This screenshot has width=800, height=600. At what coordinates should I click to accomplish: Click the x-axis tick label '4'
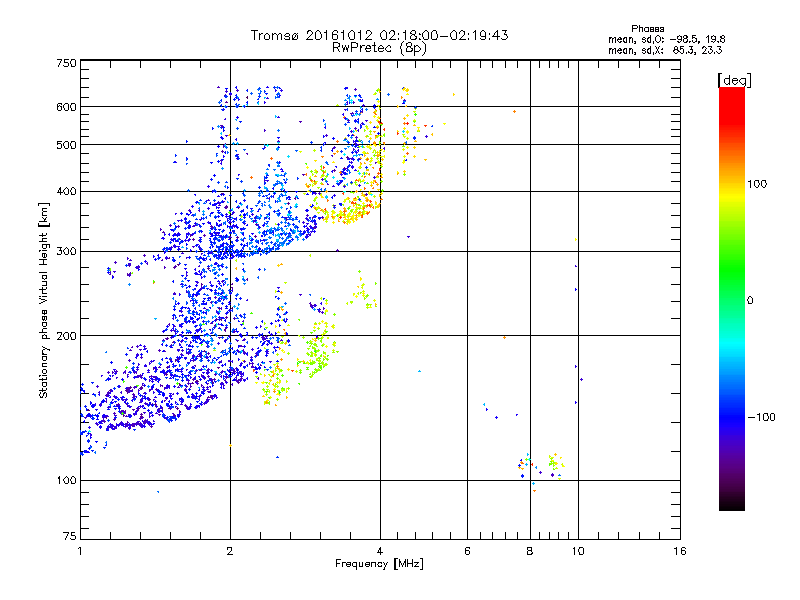(380, 551)
